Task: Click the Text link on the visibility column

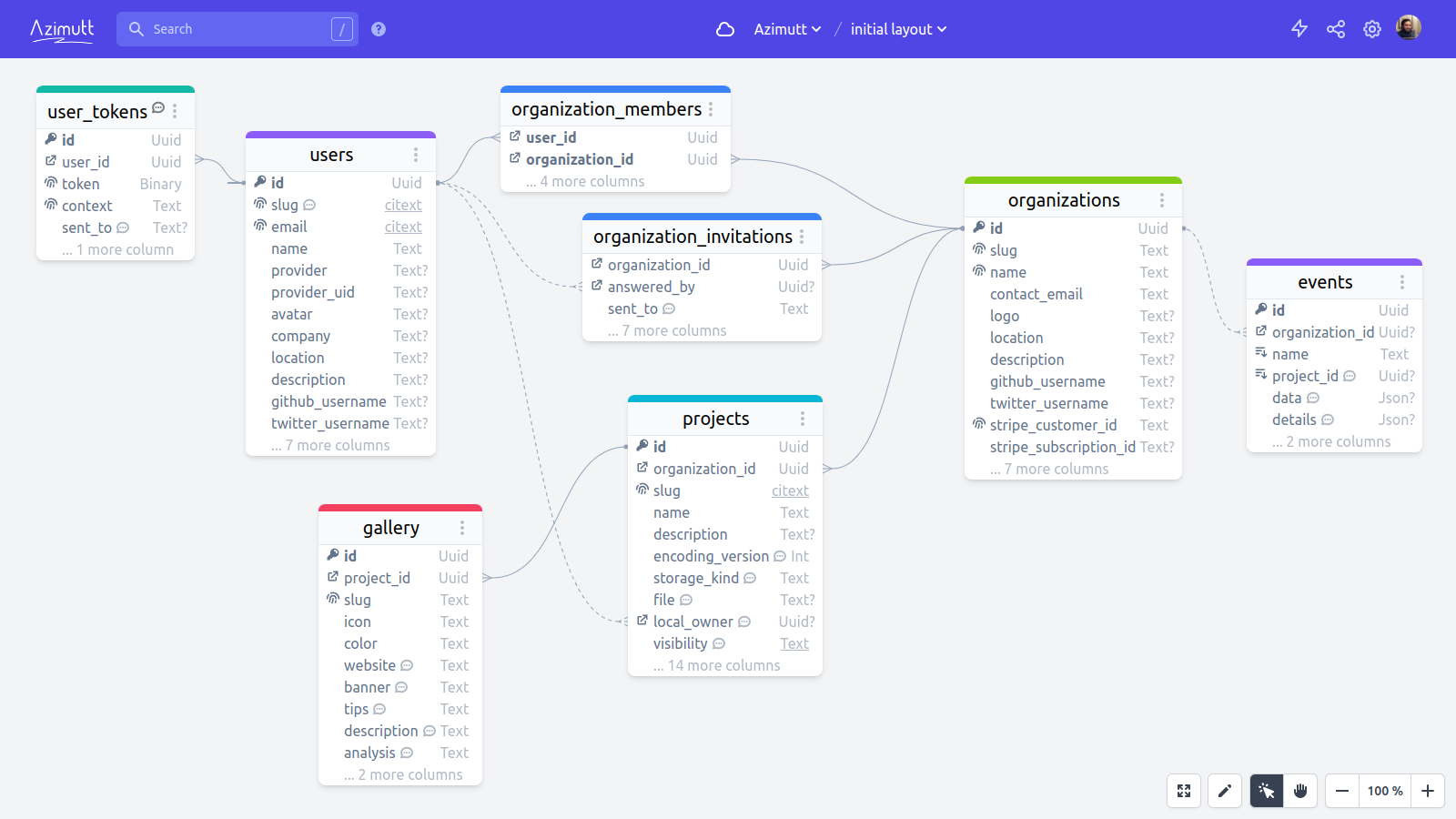Action: (794, 643)
